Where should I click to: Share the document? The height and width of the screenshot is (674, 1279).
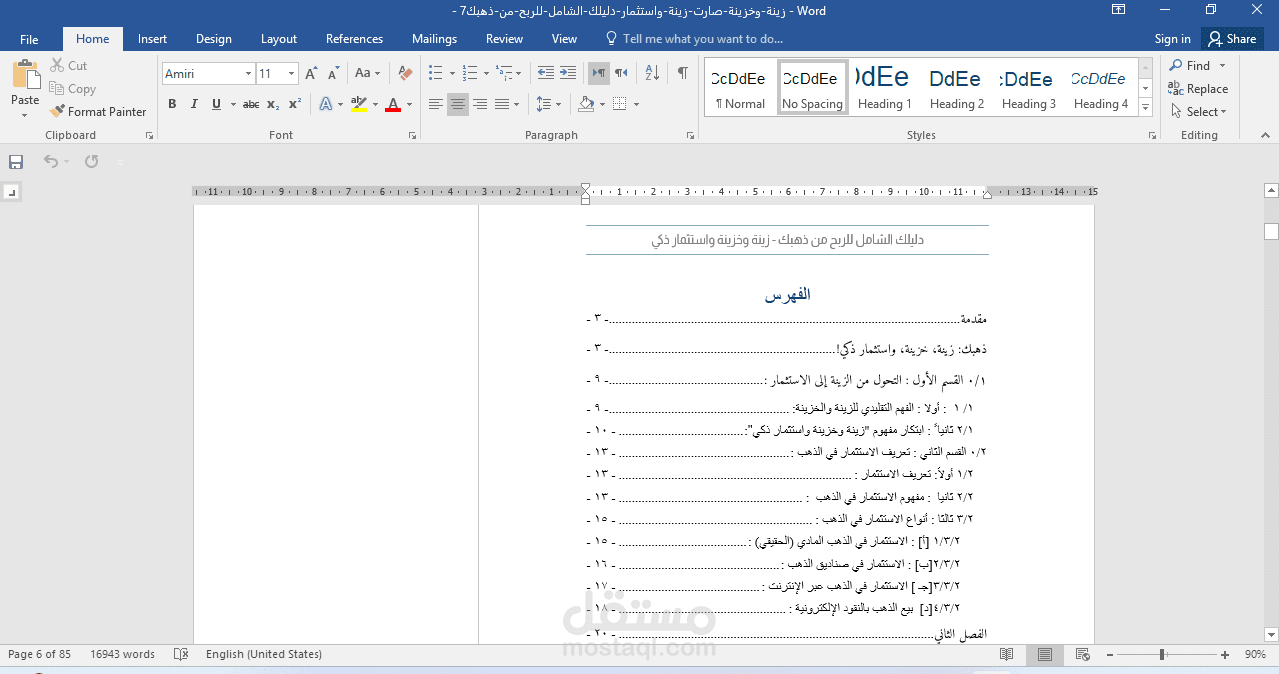pyautogui.click(x=1231, y=39)
